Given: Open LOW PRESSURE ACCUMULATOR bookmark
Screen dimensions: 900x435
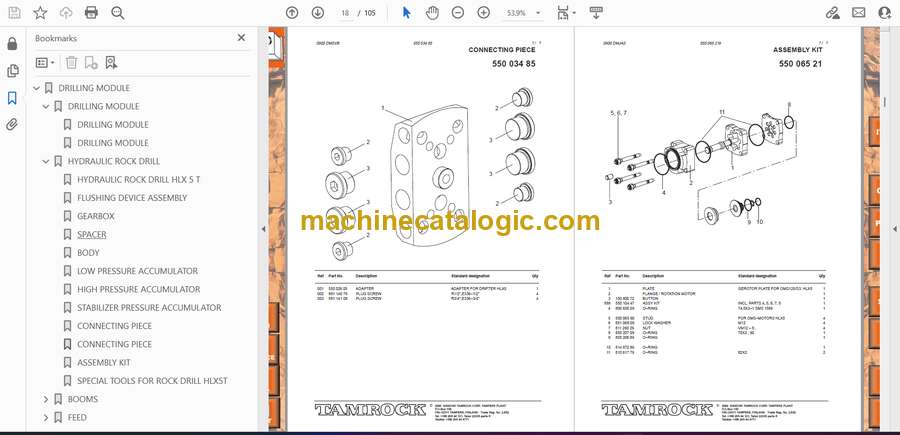Looking at the screenshot, I should (x=138, y=271).
